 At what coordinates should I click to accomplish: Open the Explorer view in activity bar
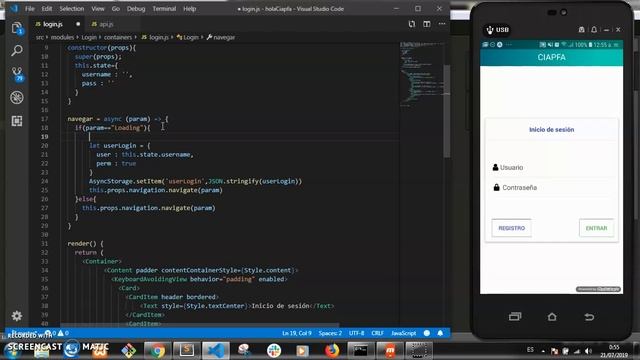(17, 28)
